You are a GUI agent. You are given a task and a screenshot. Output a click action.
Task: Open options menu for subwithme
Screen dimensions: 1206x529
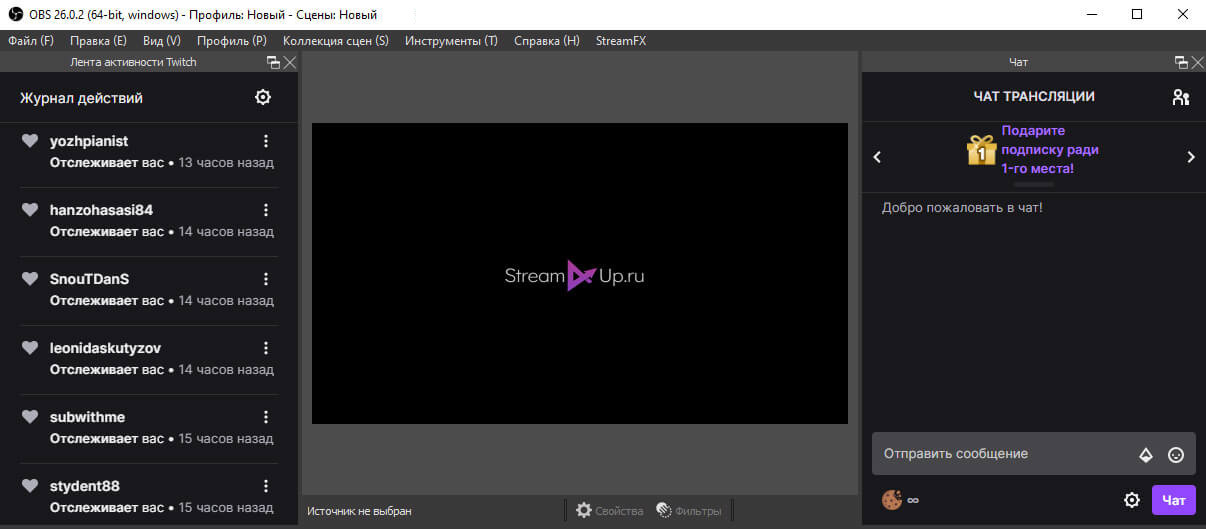point(266,417)
